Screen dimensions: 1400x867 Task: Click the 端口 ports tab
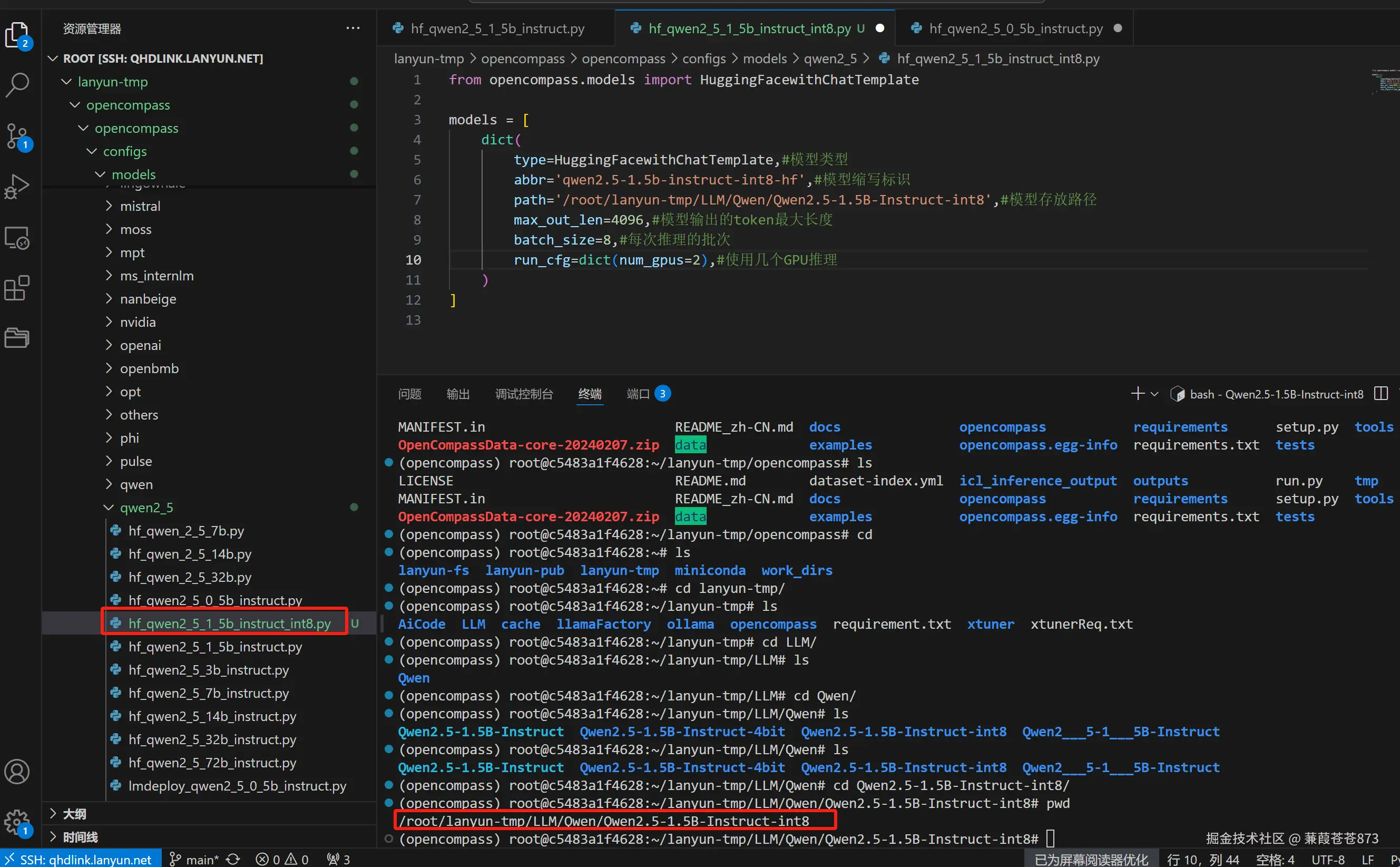[638, 394]
